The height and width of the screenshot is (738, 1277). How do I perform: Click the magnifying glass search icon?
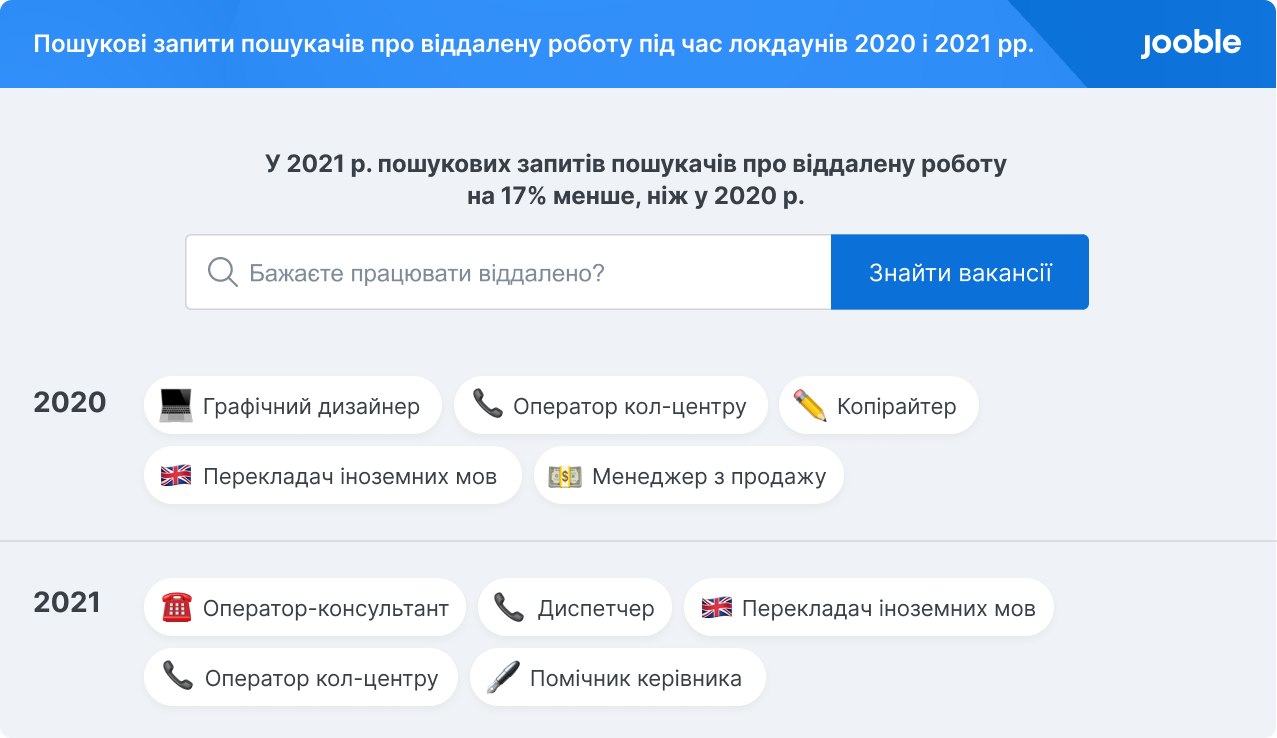pos(222,272)
